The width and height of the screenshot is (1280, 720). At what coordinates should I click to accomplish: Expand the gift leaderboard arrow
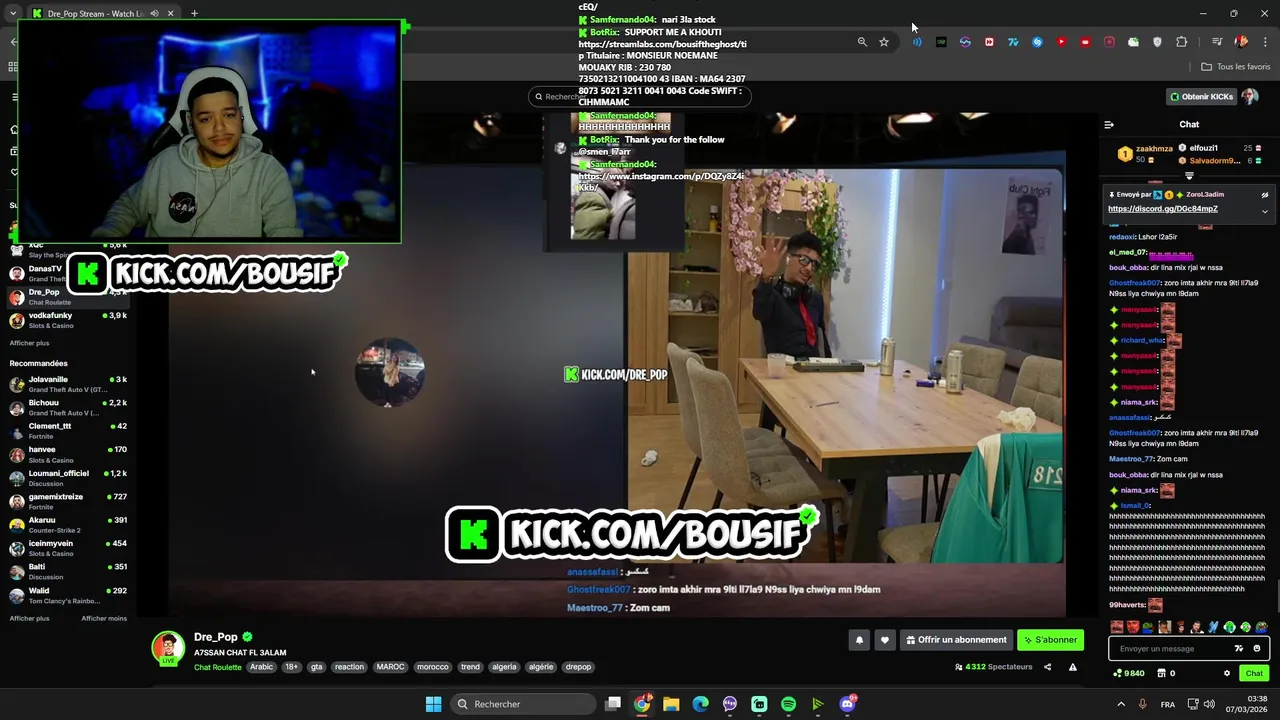(1189, 175)
